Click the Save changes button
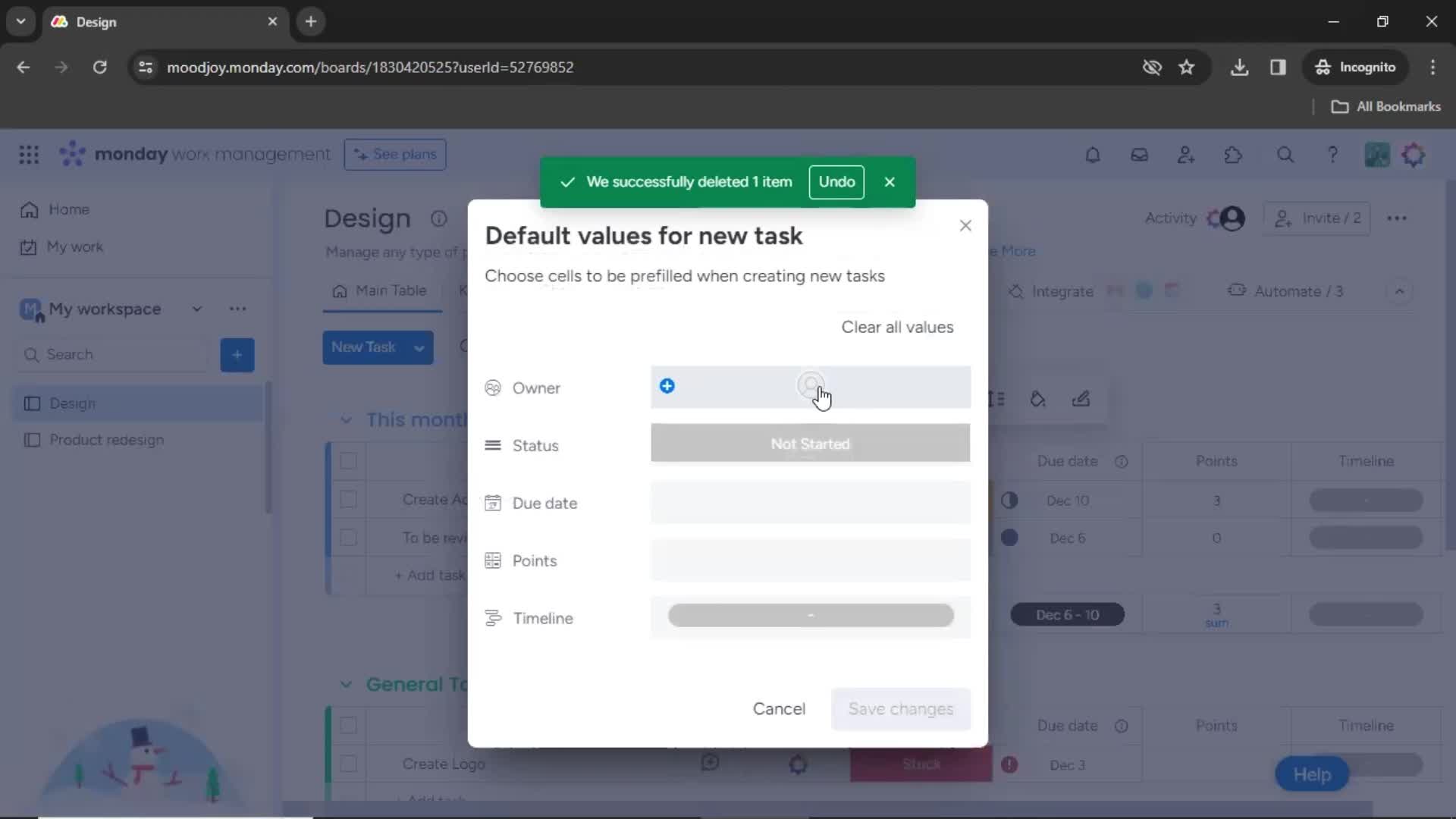Viewport: 1456px width, 819px height. tap(900, 708)
